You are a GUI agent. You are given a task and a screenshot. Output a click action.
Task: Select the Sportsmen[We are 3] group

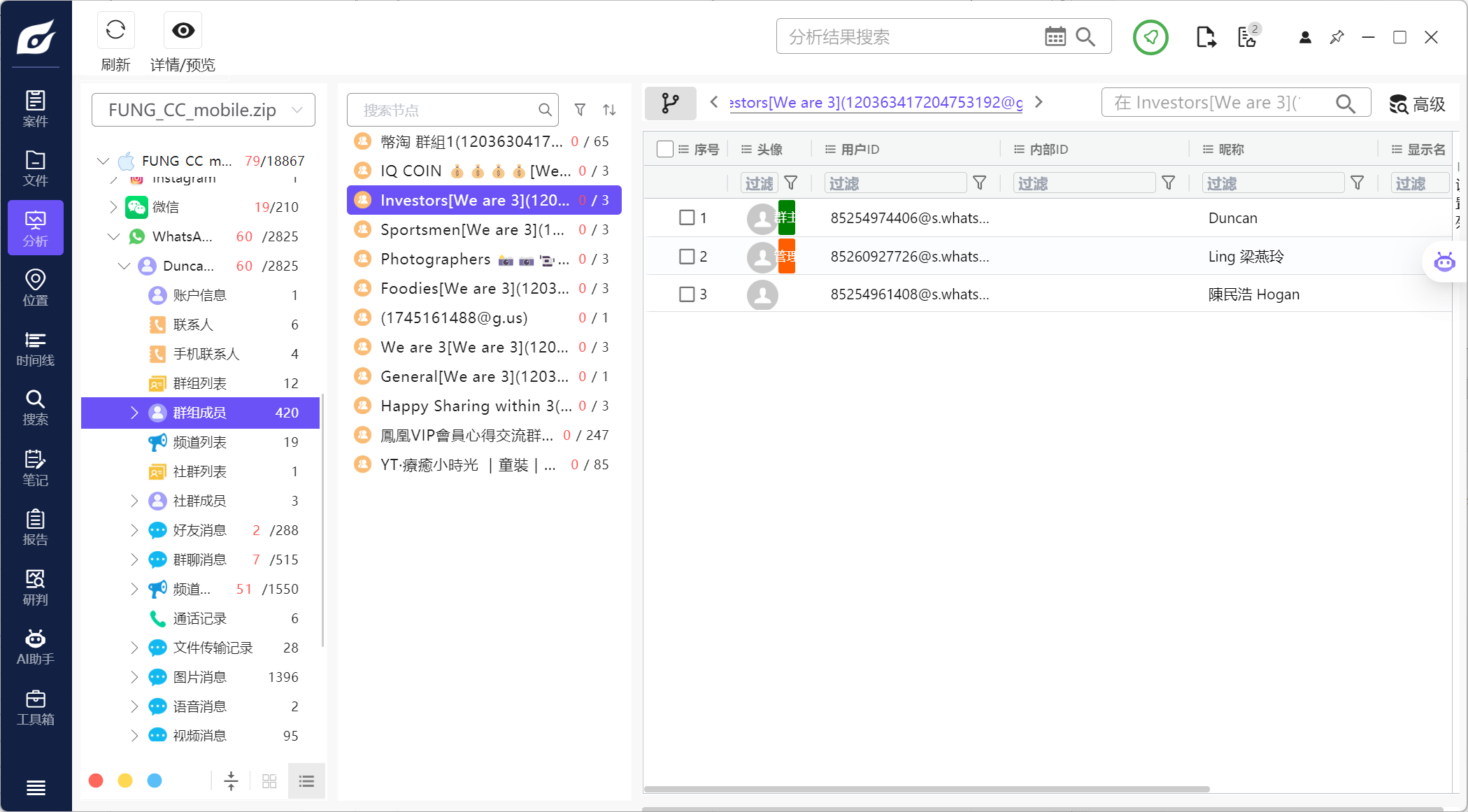tap(472, 229)
